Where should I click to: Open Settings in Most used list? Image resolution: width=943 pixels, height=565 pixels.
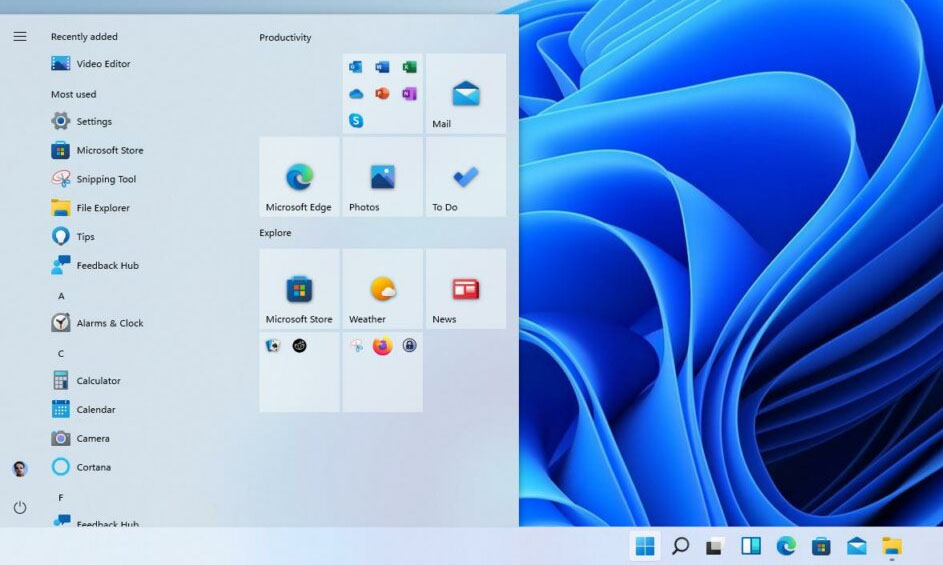(x=82, y=121)
